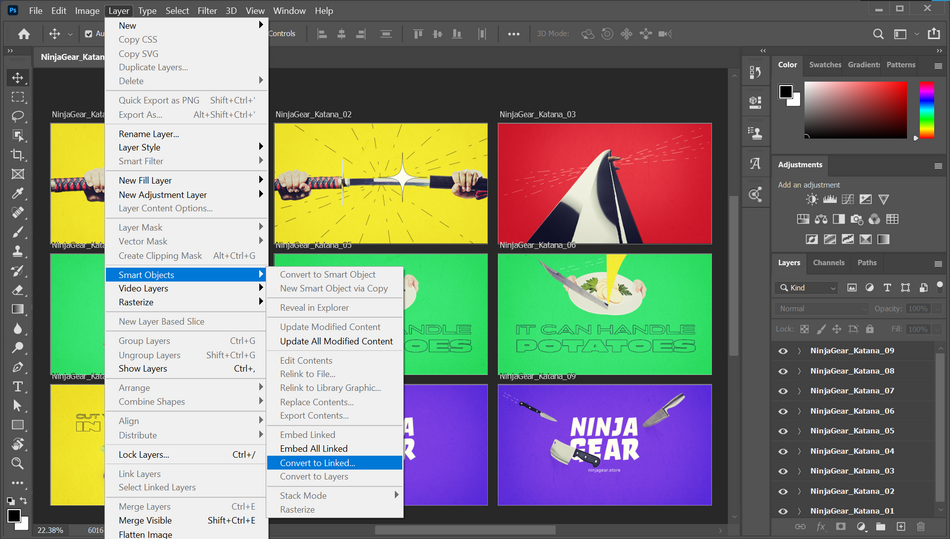
Task: Open the Layers panel options menu
Action: pos(938,263)
